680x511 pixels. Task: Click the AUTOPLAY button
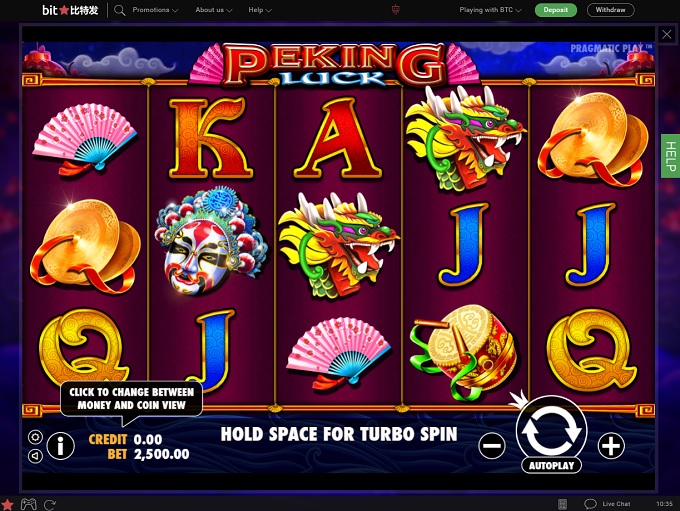[551, 465]
